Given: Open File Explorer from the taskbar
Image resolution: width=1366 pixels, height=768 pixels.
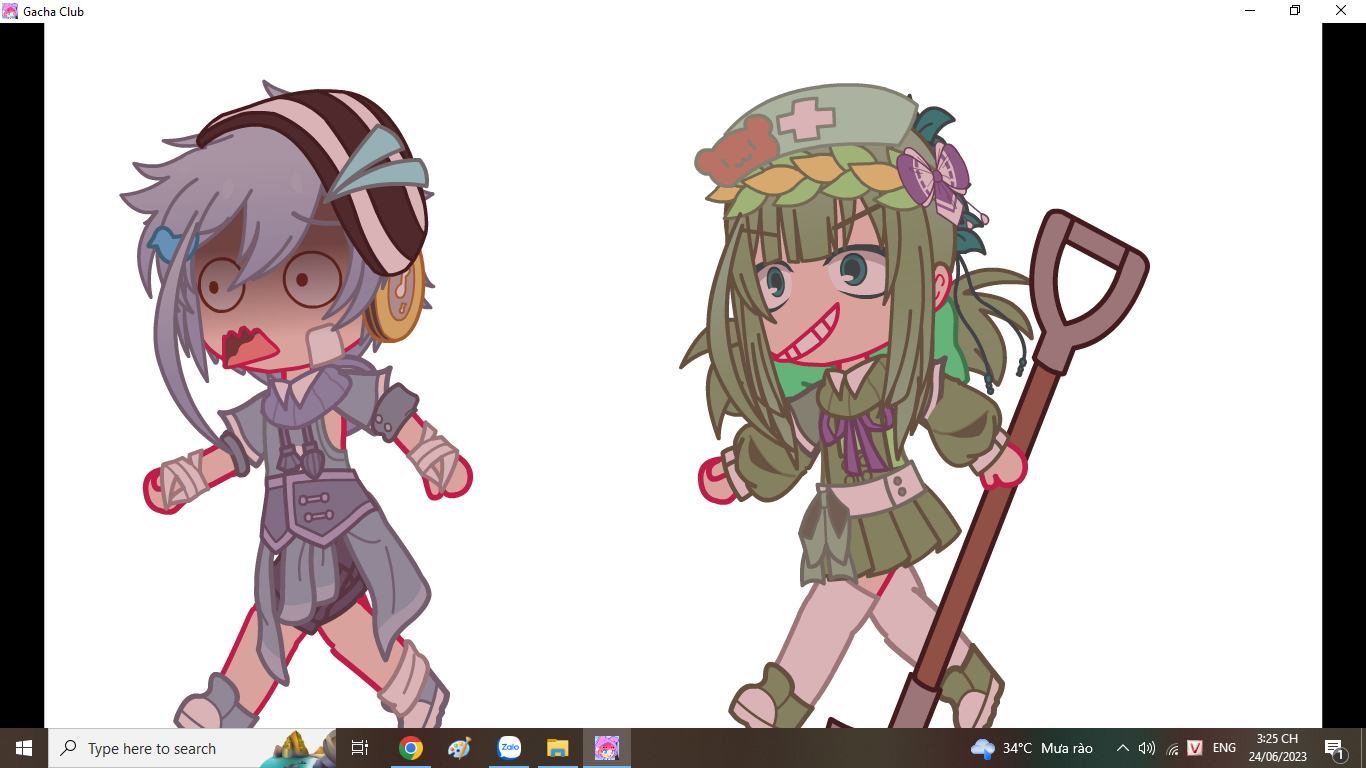Looking at the screenshot, I should click(558, 748).
